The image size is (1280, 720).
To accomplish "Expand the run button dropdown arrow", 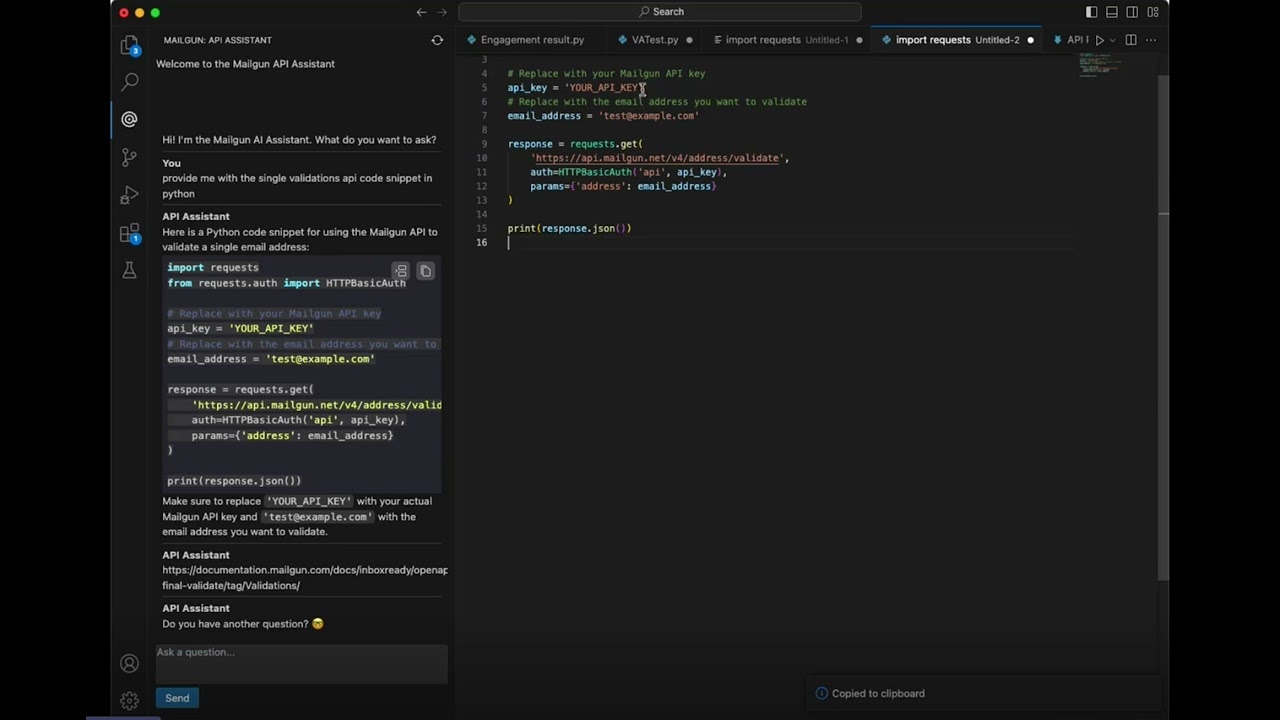I will pyautogui.click(x=1112, y=40).
